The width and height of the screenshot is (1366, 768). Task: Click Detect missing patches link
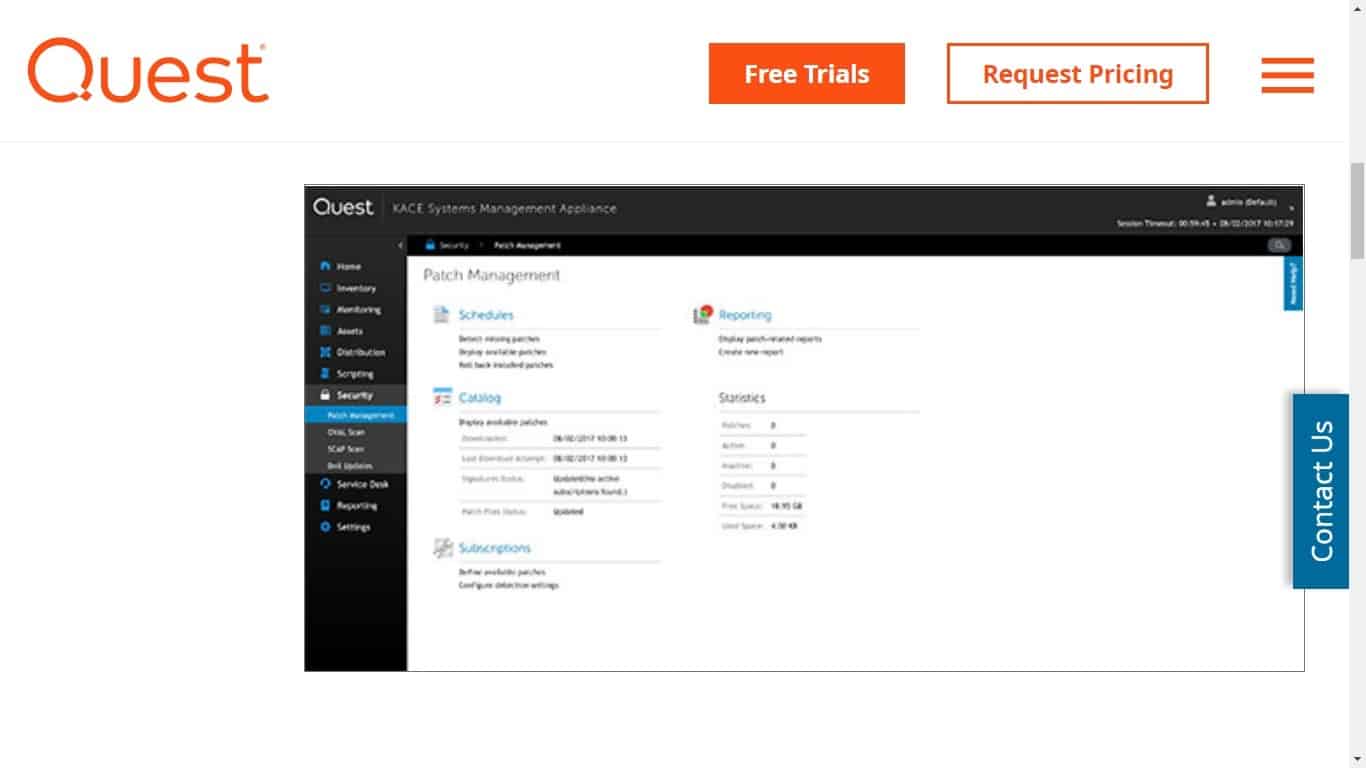pos(499,339)
